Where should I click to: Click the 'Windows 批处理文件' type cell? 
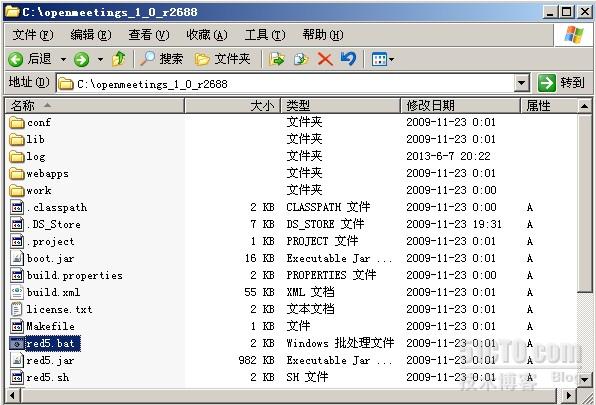[x=340, y=343]
